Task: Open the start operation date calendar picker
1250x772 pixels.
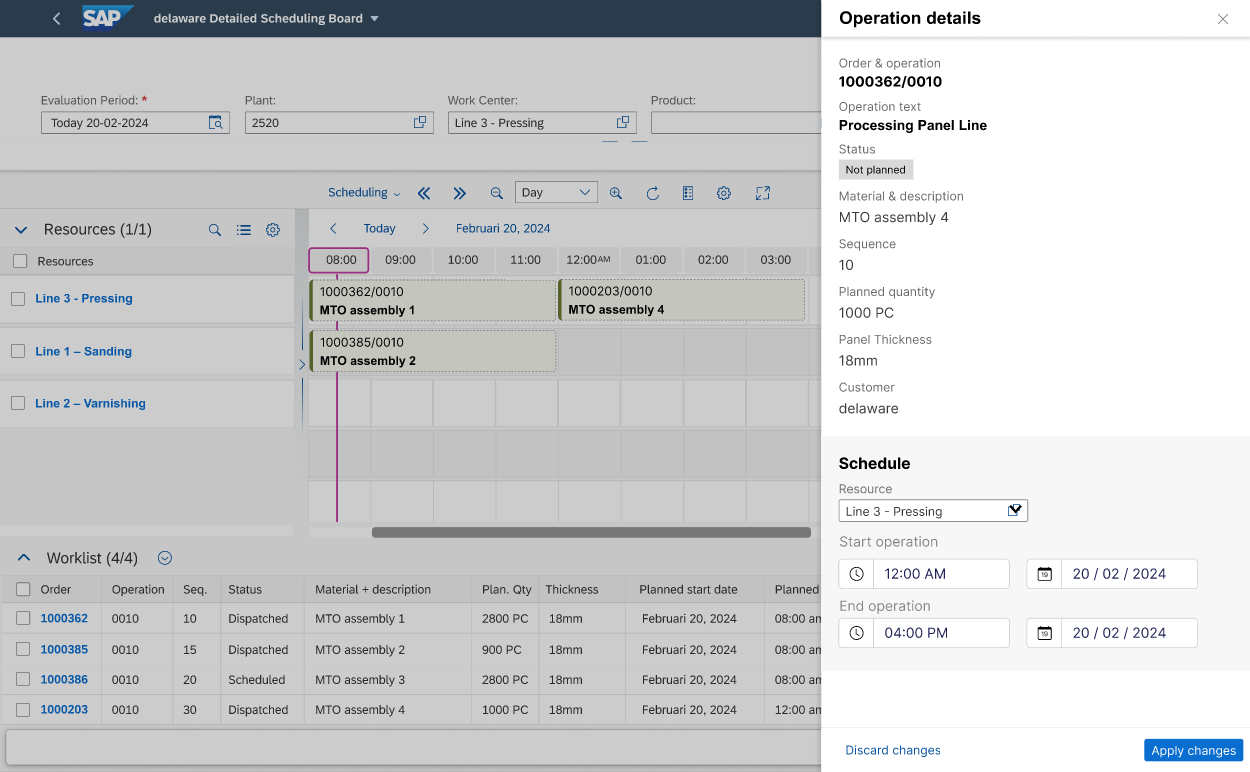Action: [x=1044, y=574]
